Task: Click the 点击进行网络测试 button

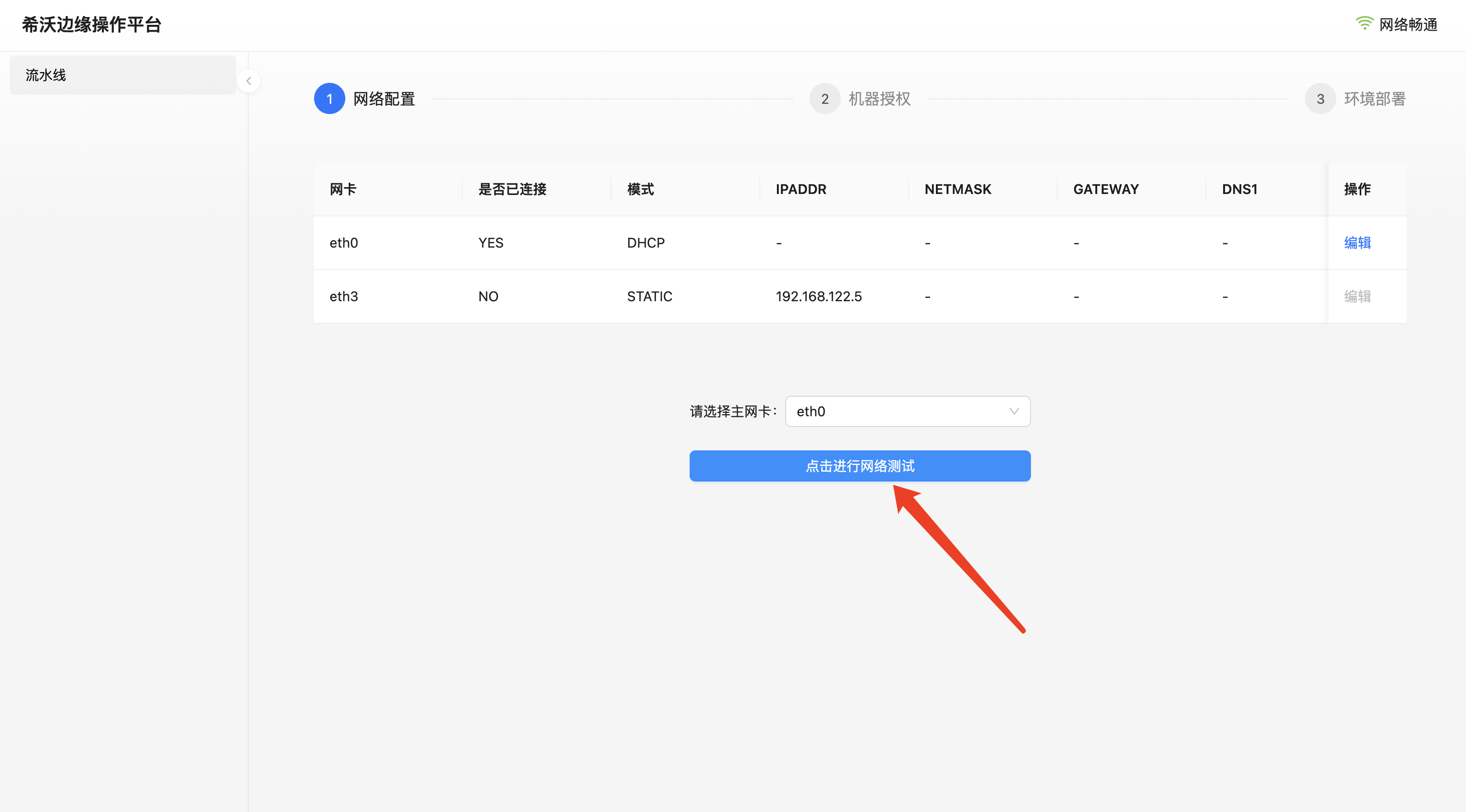Action: 860,466
